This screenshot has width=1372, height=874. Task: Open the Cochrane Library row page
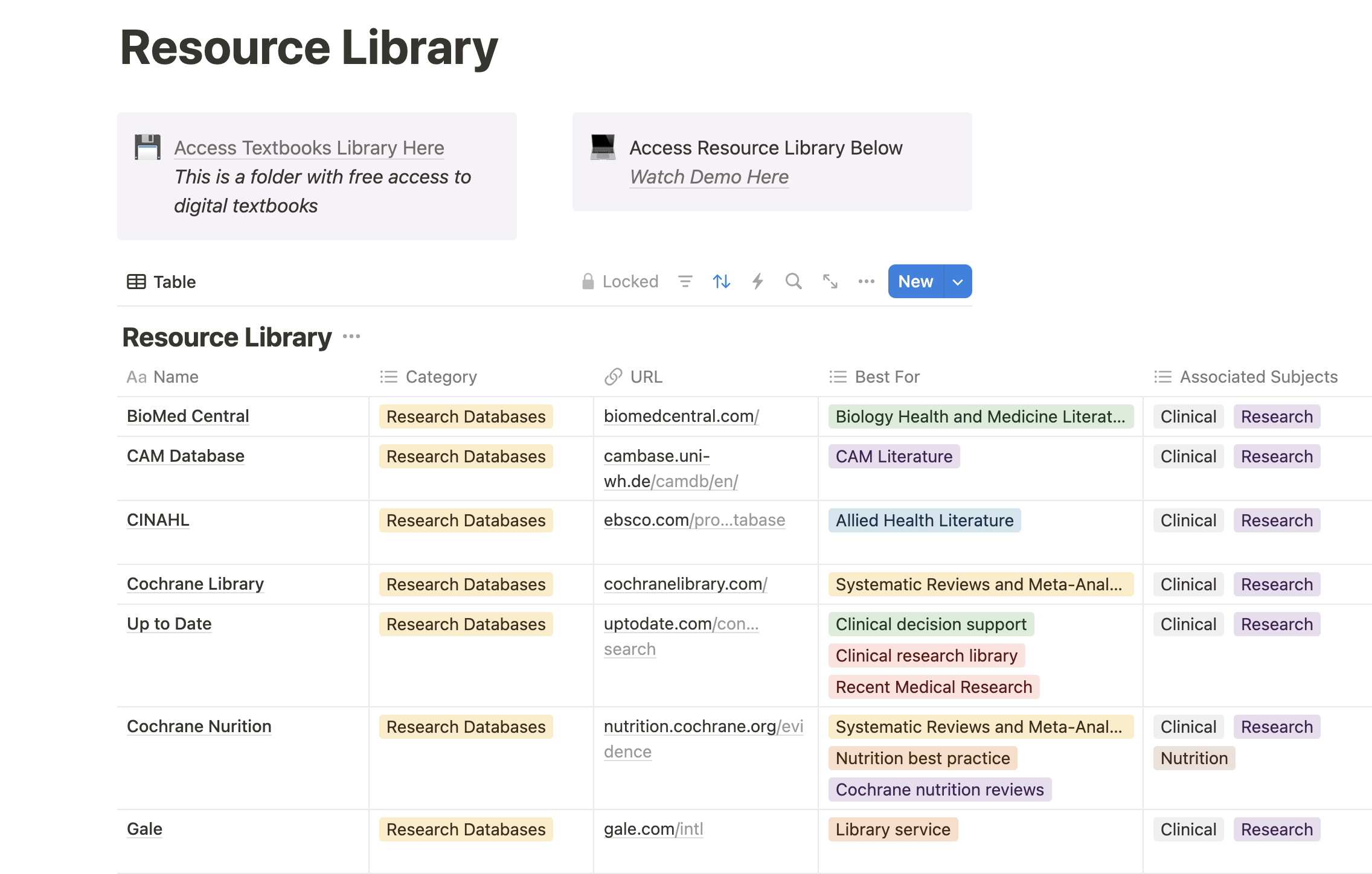(195, 584)
